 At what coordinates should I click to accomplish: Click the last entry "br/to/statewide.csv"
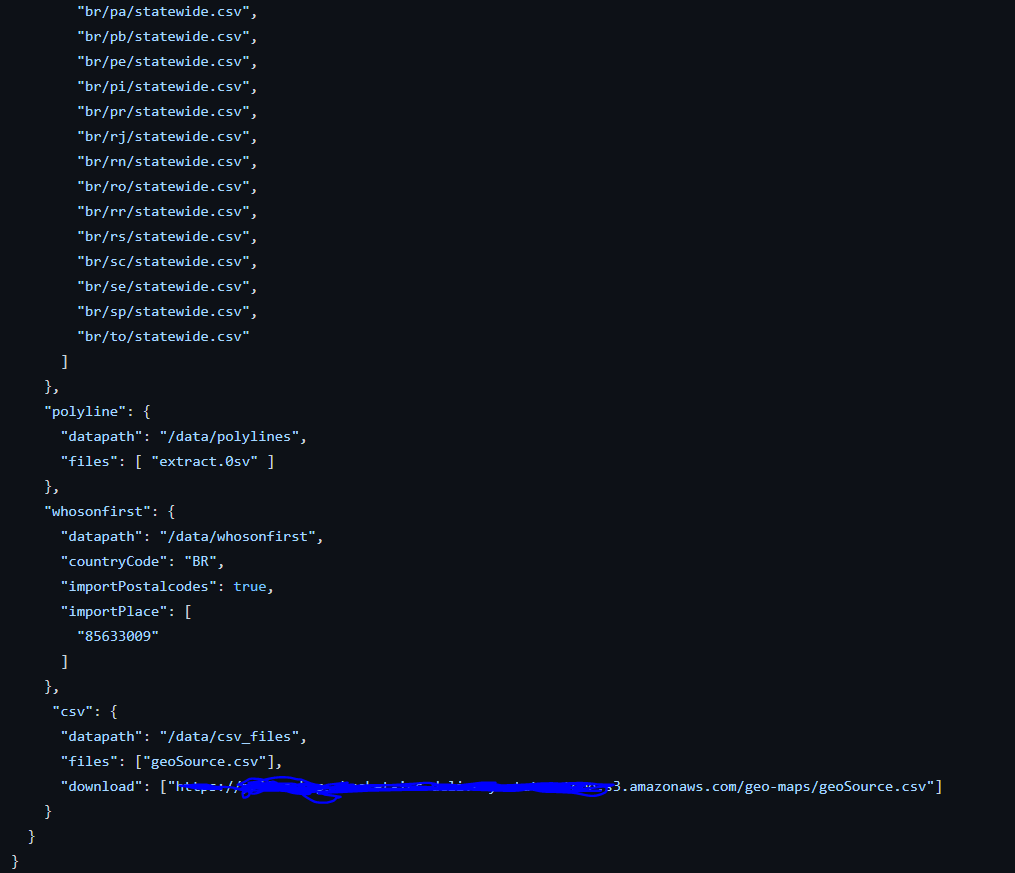click(x=163, y=337)
